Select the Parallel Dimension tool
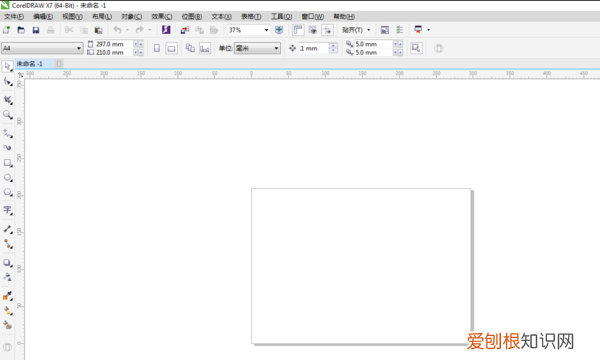Screen dimensions: 600x360 click(x=7, y=229)
